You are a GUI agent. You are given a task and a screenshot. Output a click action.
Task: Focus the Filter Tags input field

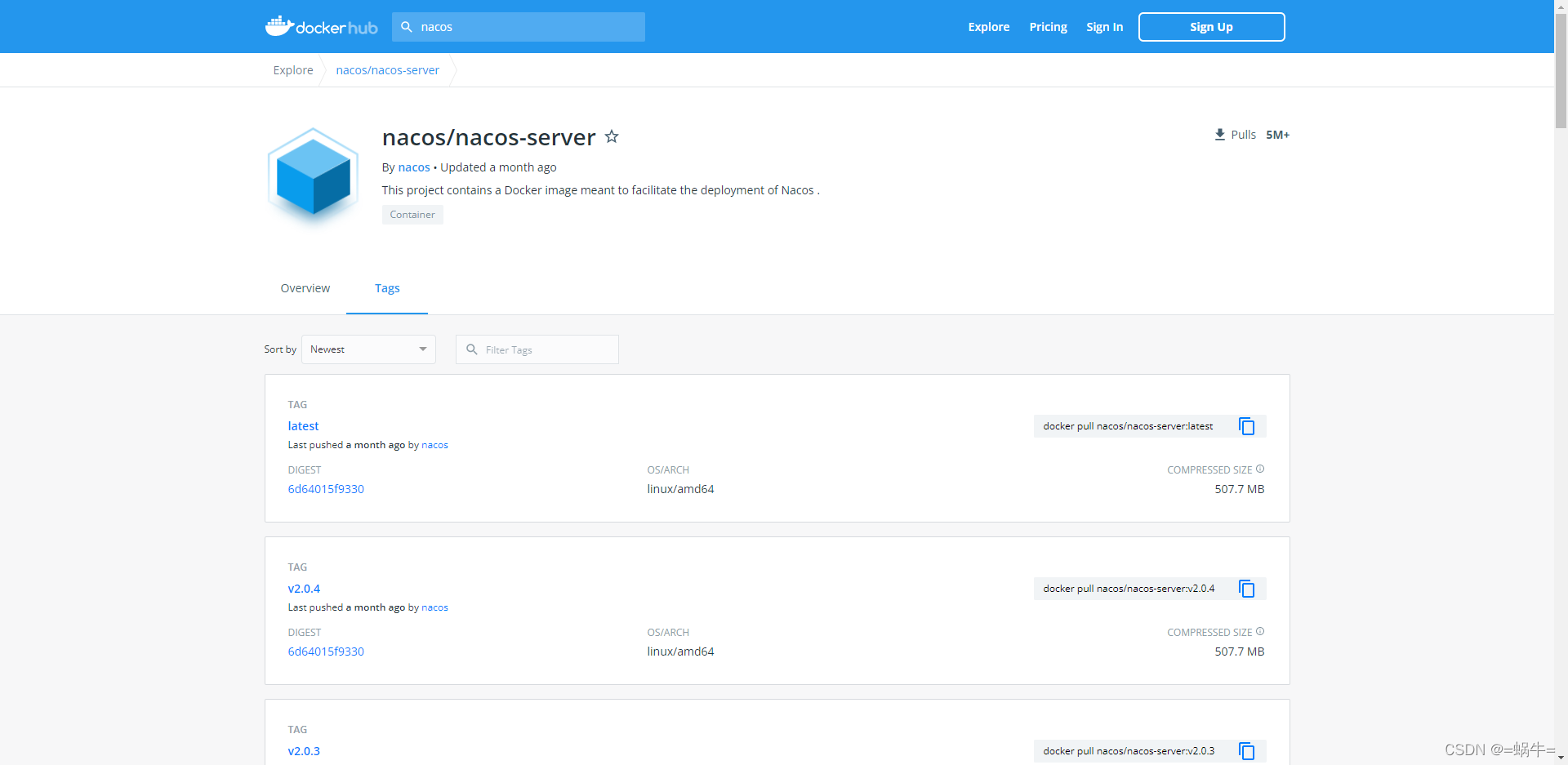pyautogui.click(x=537, y=349)
